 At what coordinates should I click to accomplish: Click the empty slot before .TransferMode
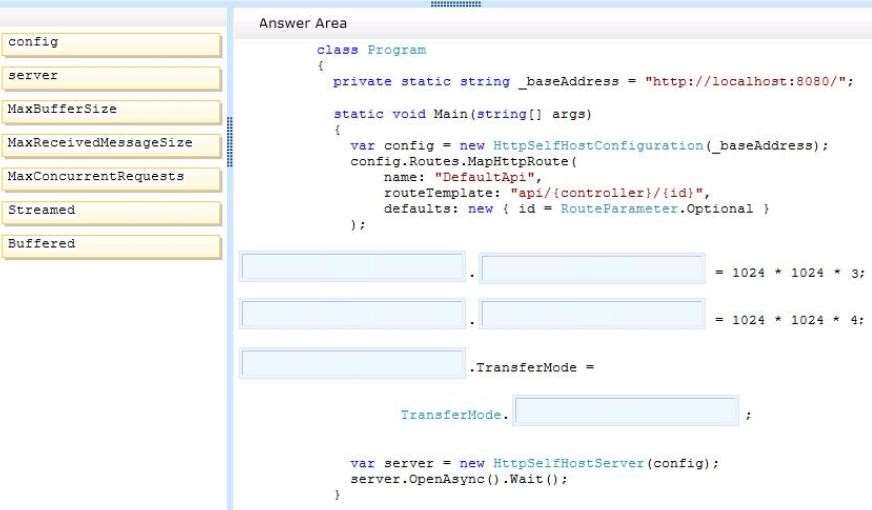coord(353,363)
